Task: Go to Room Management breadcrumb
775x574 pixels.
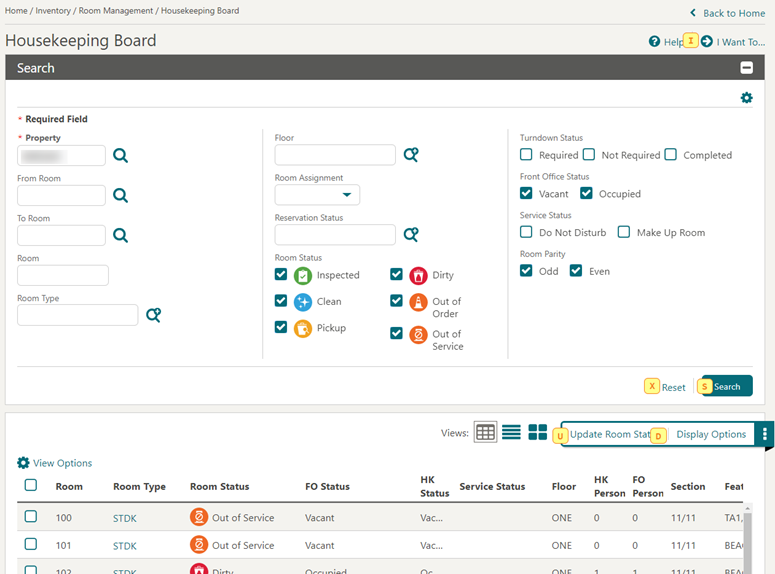Action: point(116,10)
